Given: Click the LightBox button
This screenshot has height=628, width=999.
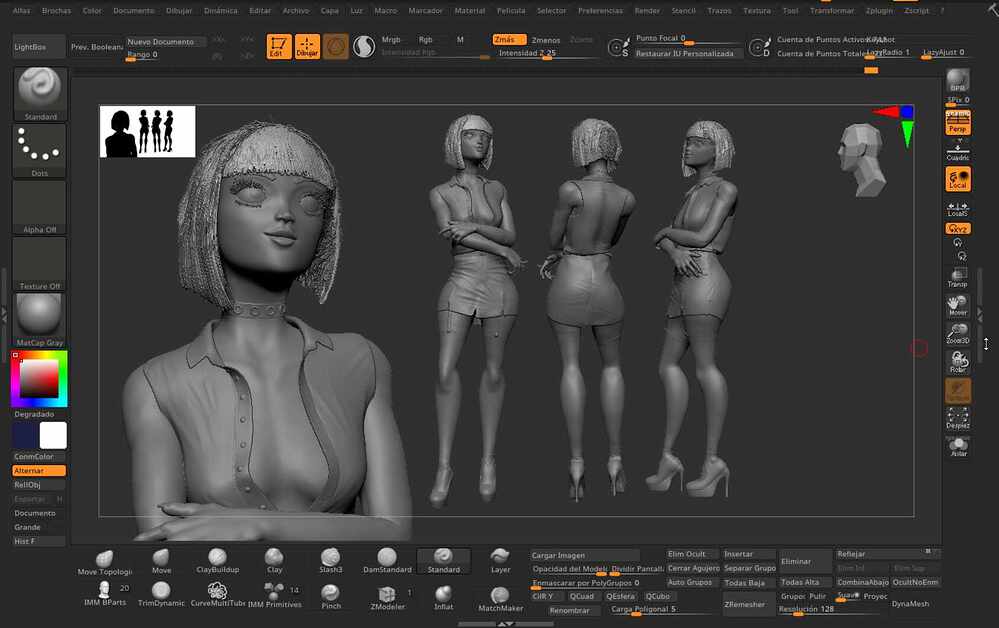Looking at the screenshot, I should [x=39, y=47].
